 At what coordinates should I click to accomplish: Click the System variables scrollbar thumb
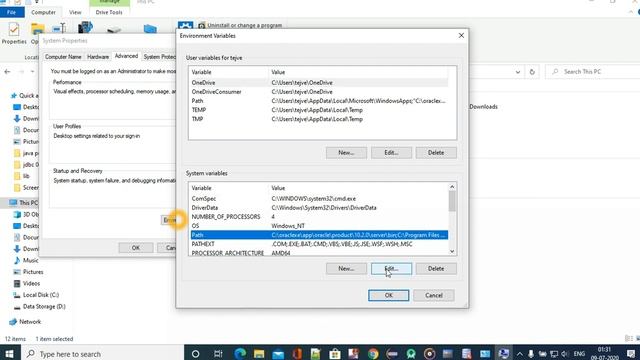click(452, 201)
